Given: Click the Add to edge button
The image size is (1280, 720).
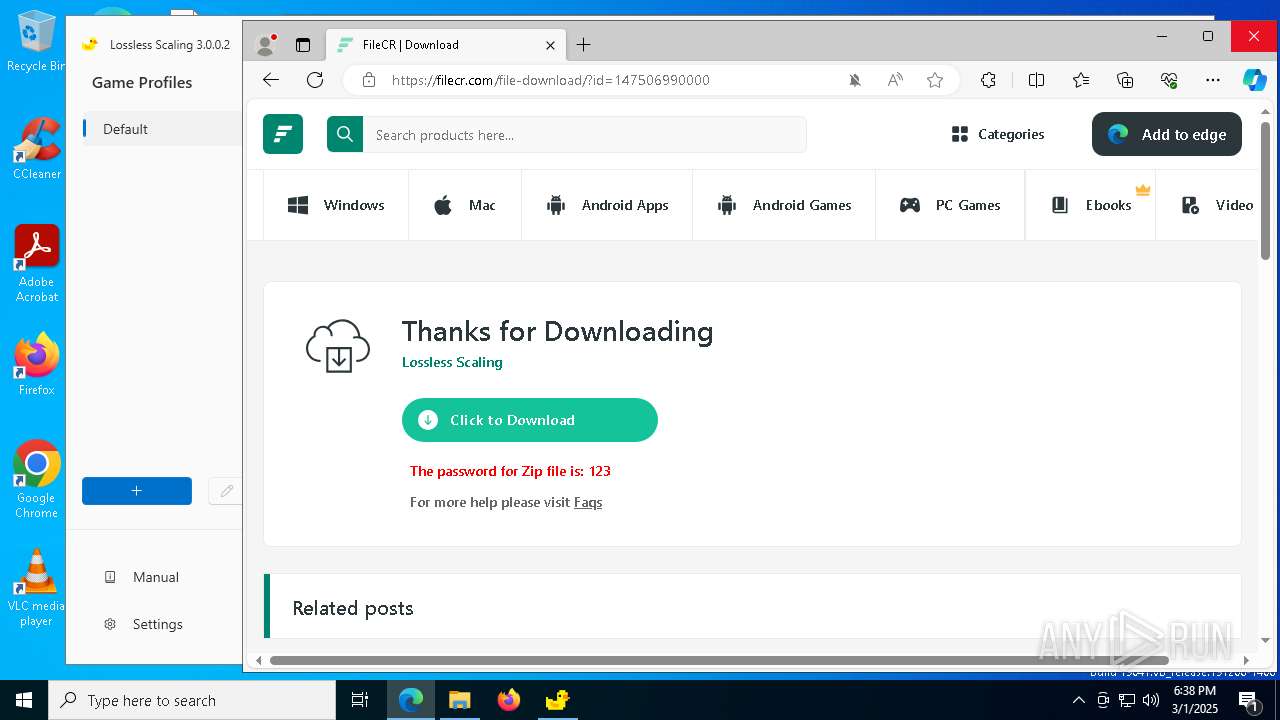Looking at the screenshot, I should click(x=1167, y=134).
